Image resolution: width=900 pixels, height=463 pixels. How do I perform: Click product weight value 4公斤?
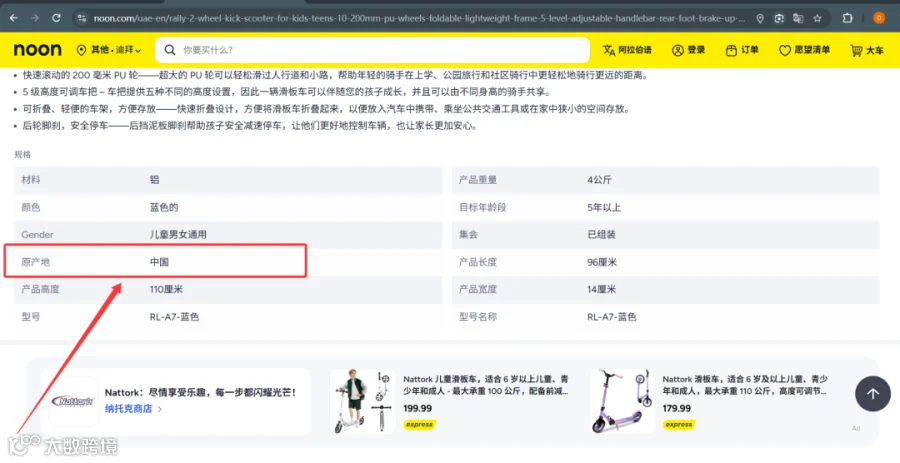tap(599, 180)
